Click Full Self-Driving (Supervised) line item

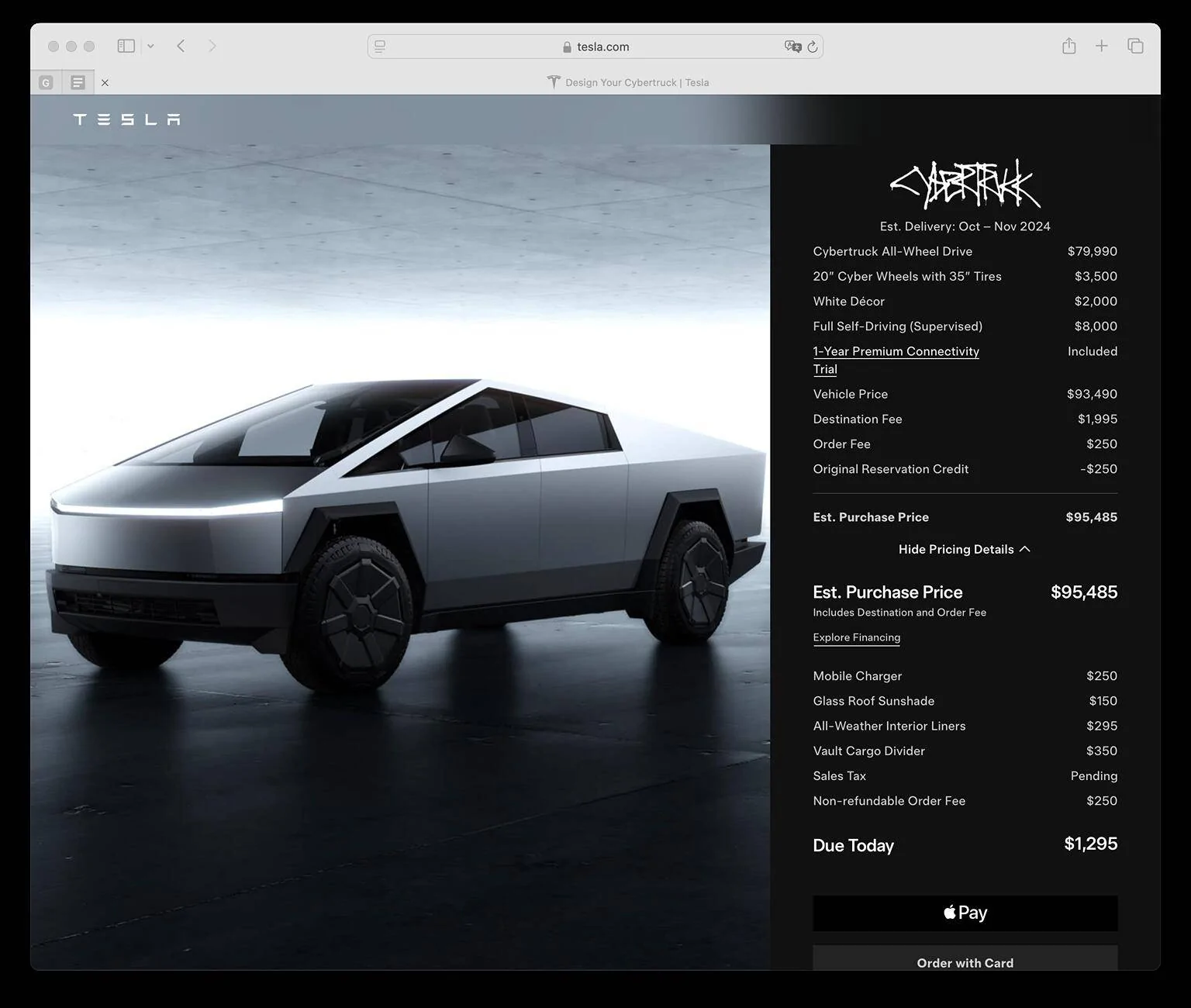(x=897, y=326)
